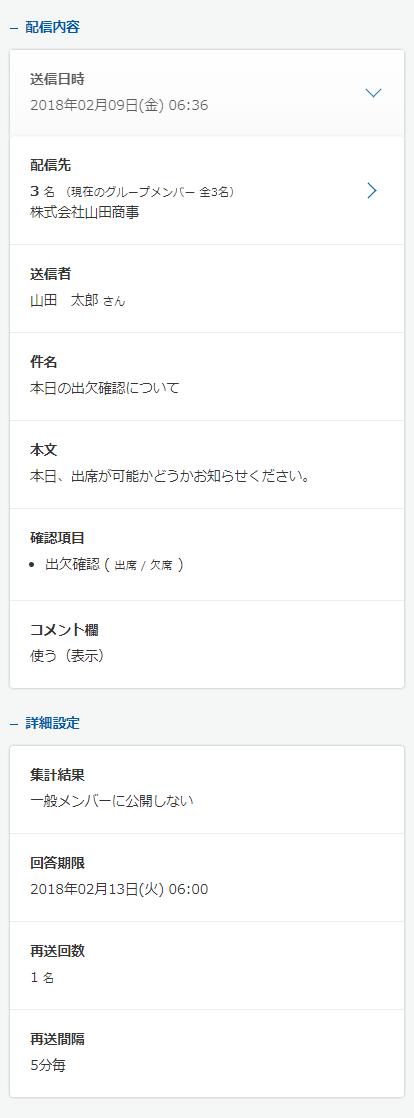The width and height of the screenshot is (414, 1118).
Task: Expand the 送信日時 chevron down arrow
Action: [373, 93]
